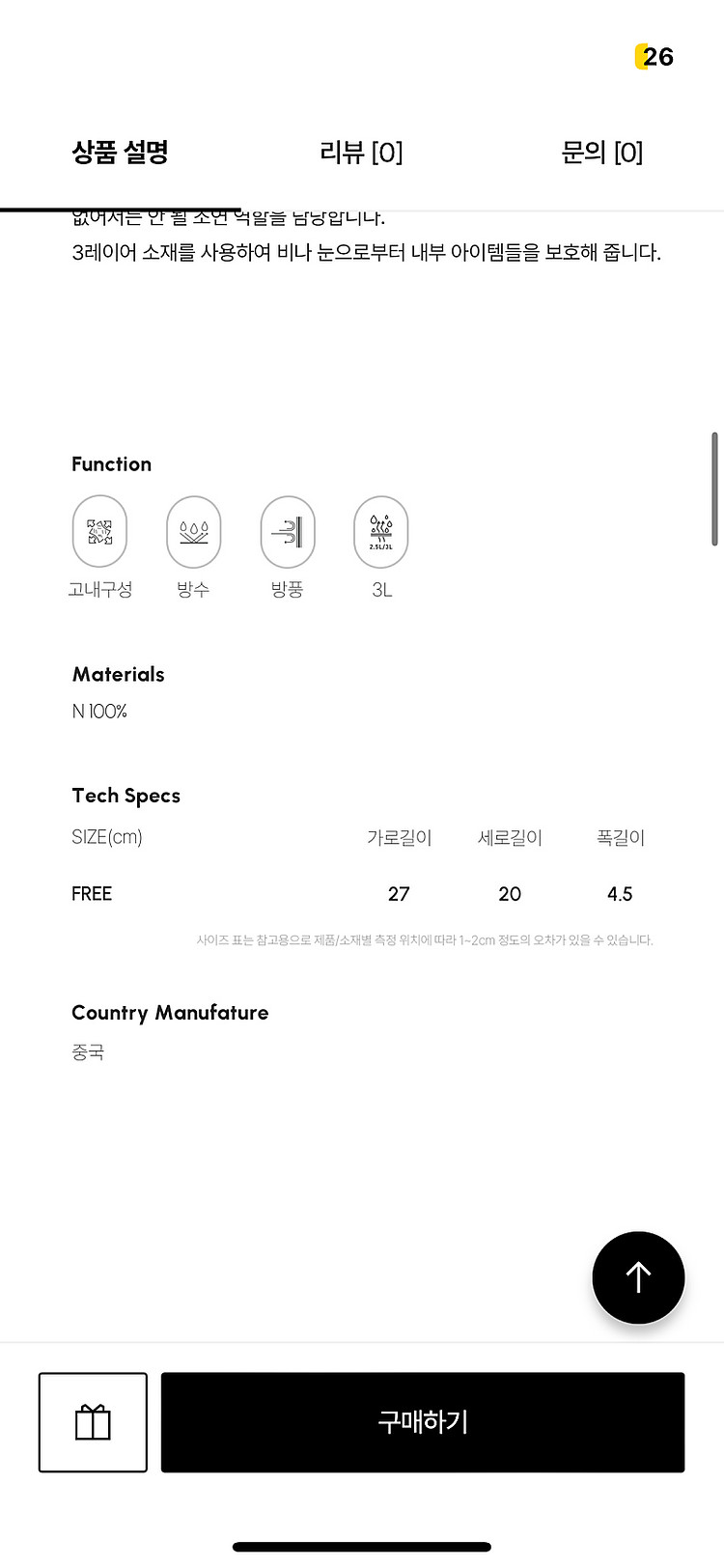Tap the 고내구성 label text
This screenshot has width=724, height=1568.
click(x=99, y=589)
